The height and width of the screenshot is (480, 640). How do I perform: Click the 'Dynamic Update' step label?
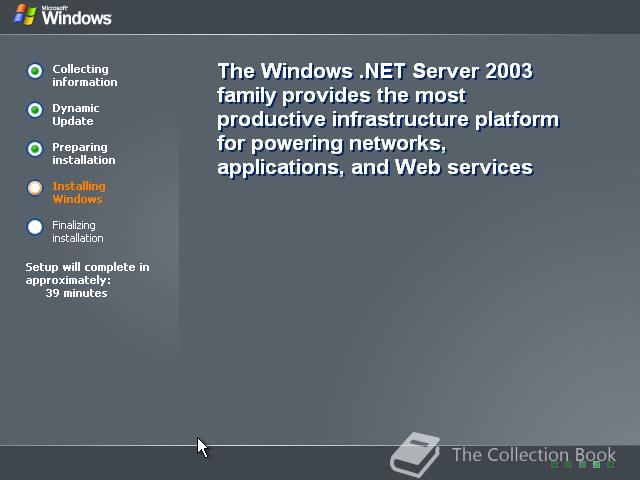(x=76, y=115)
